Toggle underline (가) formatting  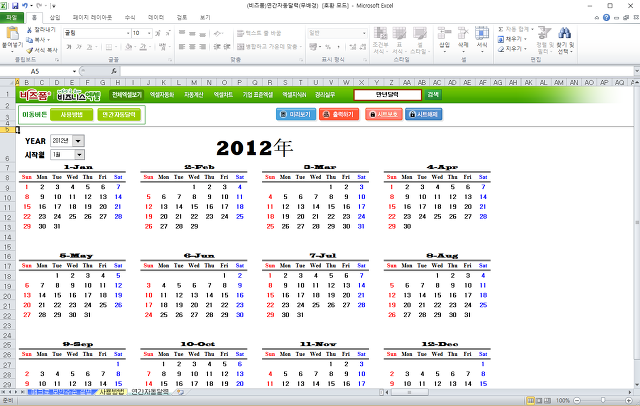point(89,47)
